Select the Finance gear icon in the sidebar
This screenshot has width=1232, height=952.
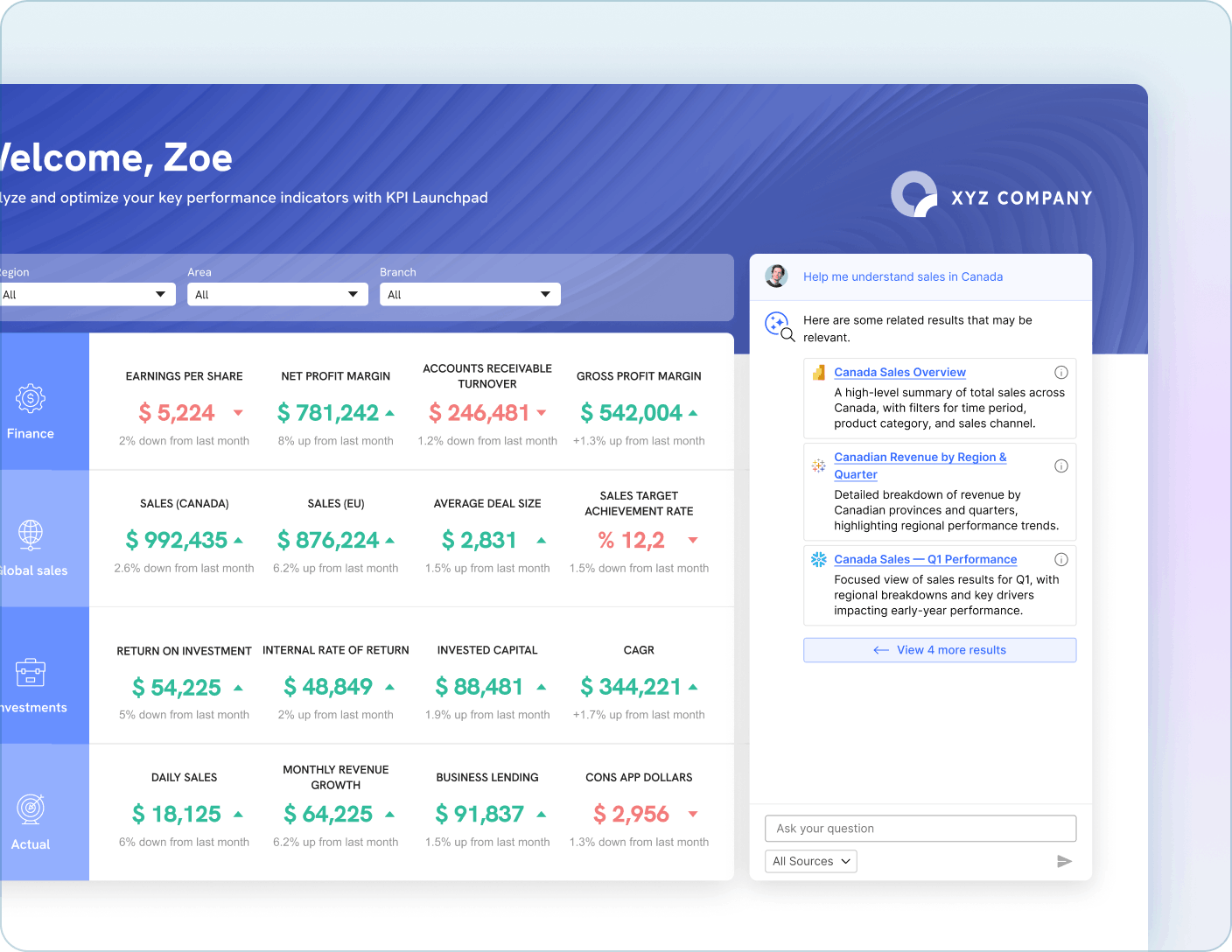point(31,398)
